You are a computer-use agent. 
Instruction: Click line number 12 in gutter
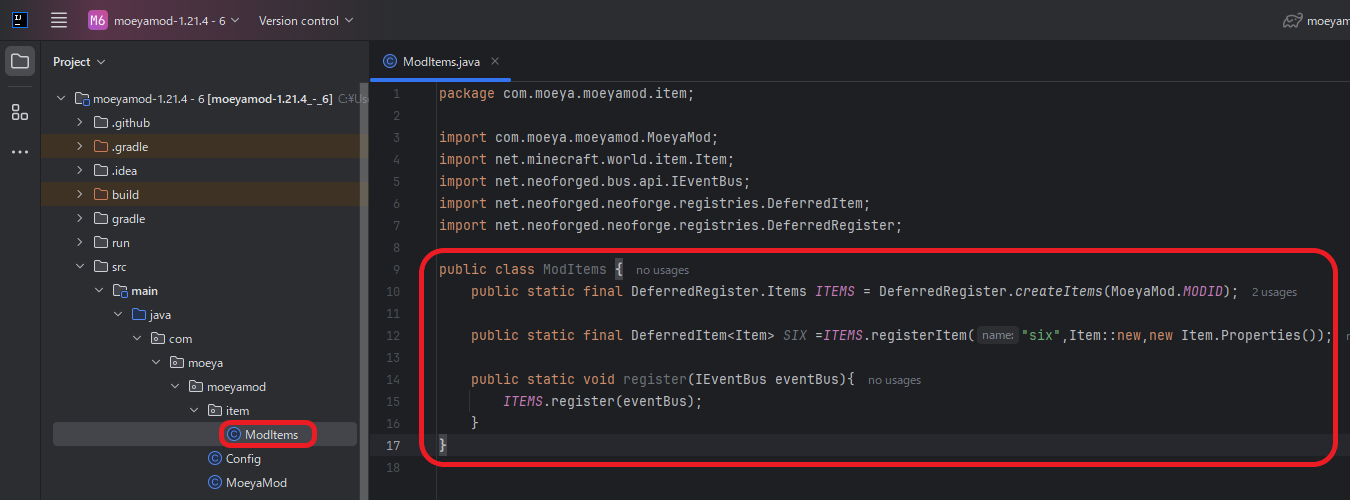coord(392,336)
